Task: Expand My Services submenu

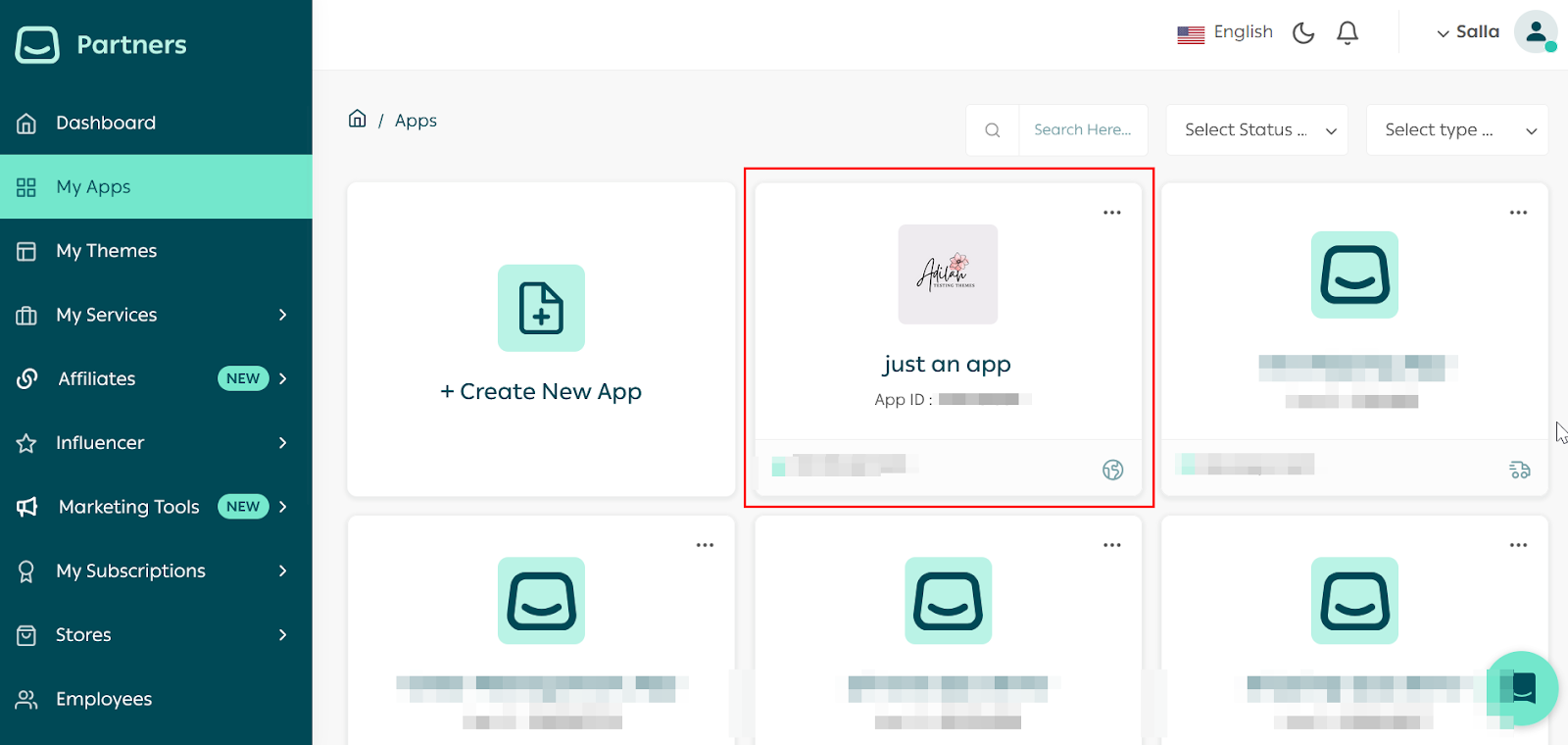Action: click(282, 315)
